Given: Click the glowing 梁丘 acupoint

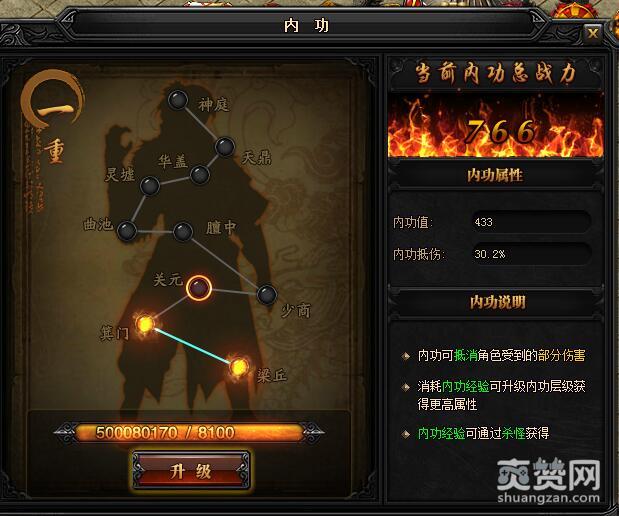Looking at the screenshot, I should click(239, 368).
